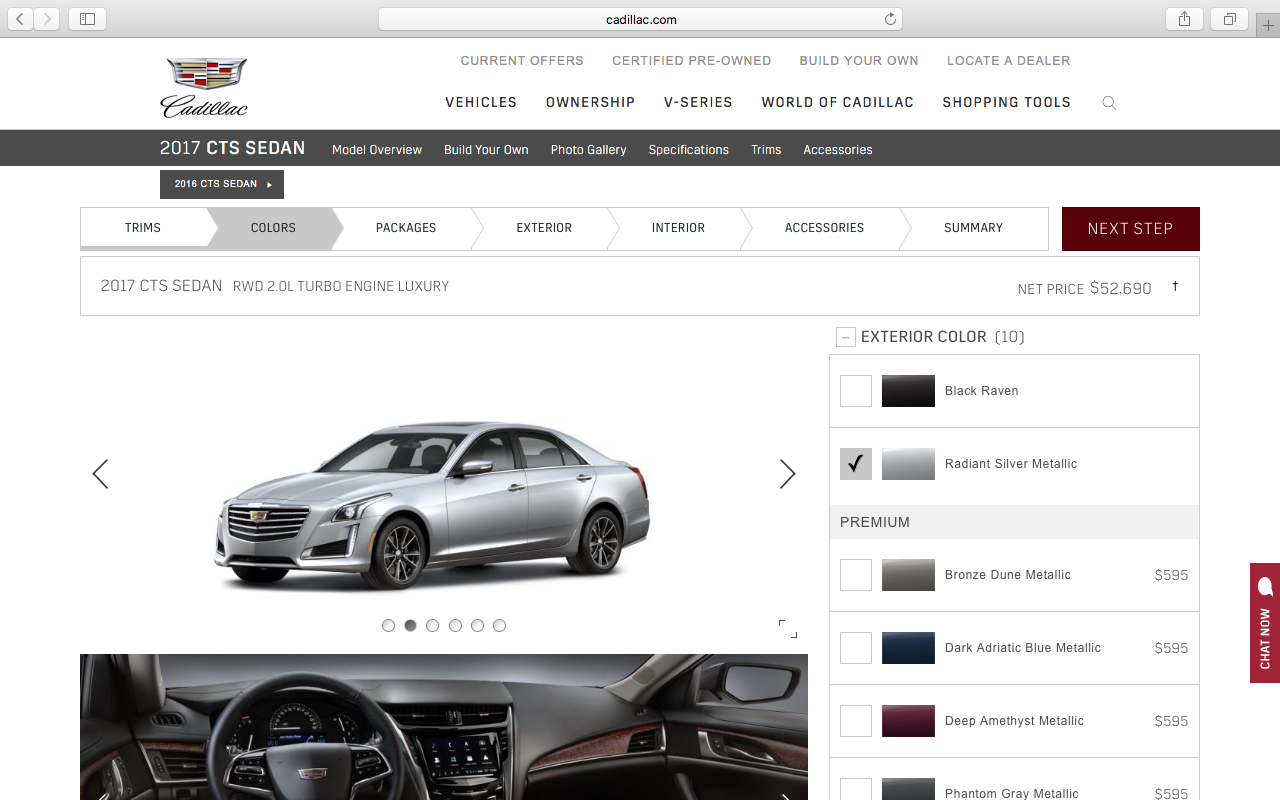This screenshot has height=800, width=1280.
Task: Go to the Packages step tab
Action: (406, 228)
